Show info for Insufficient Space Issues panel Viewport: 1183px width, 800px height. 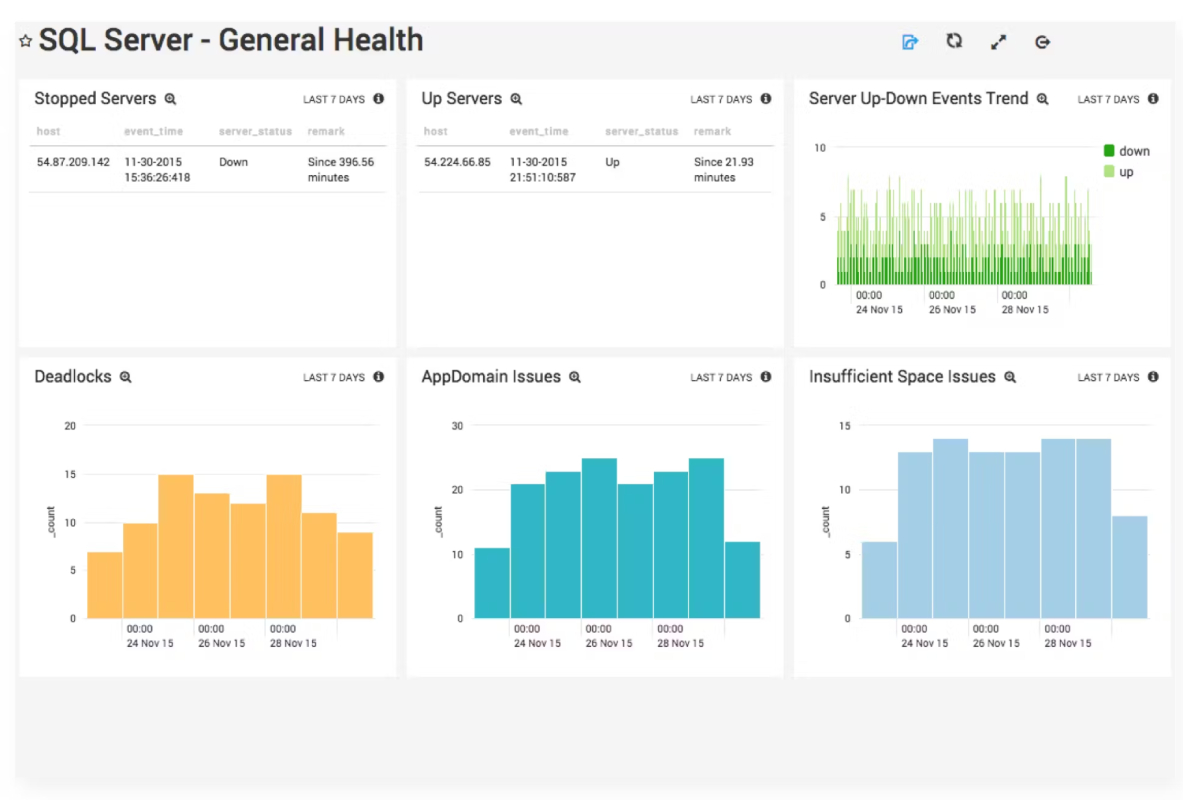[x=1153, y=377]
